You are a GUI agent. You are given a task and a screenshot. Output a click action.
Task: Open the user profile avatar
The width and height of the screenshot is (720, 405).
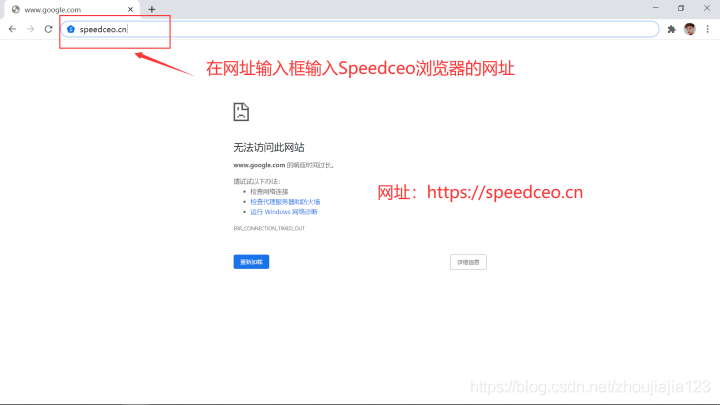(x=690, y=29)
